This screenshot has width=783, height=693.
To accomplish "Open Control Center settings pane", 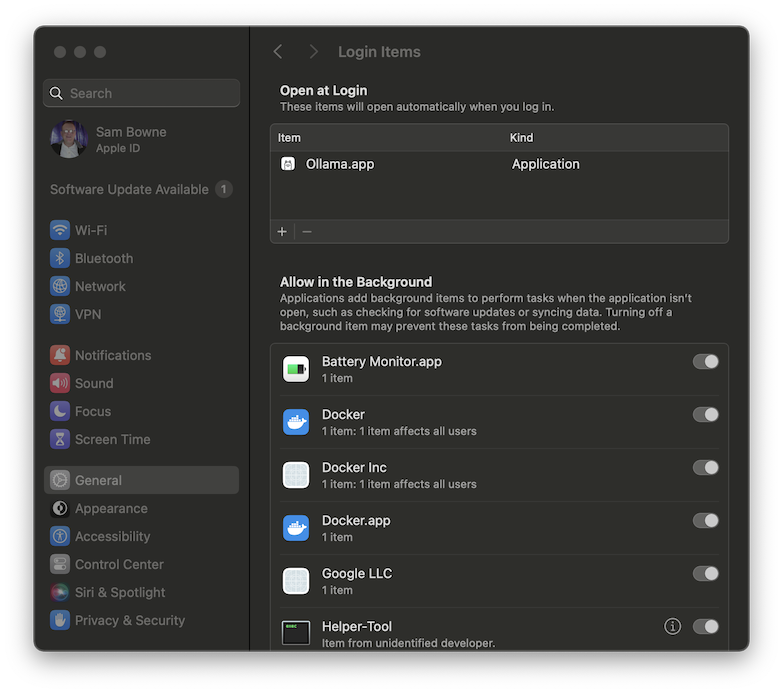I will point(118,564).
